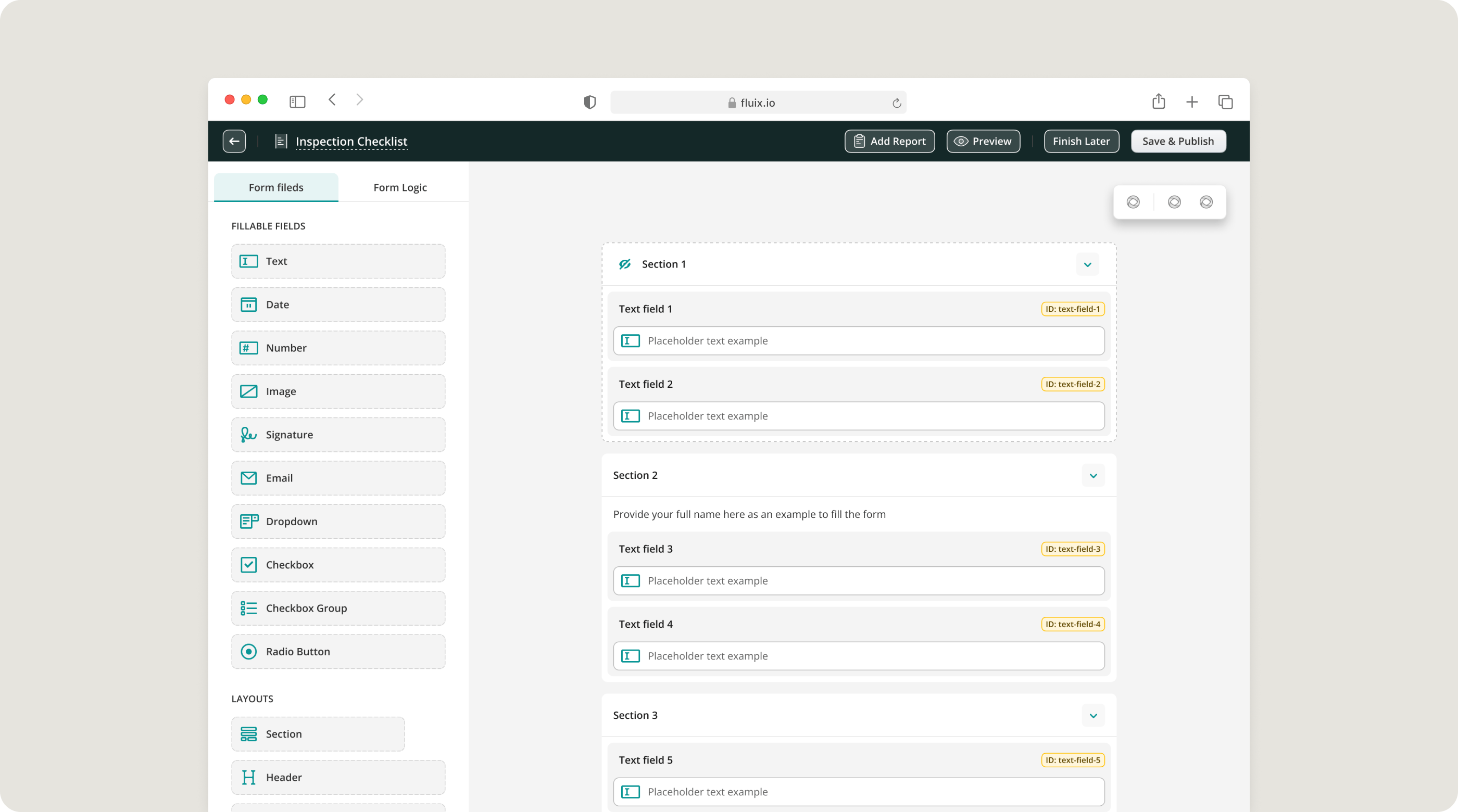The width and height of the screenshot is (1458, 812).
Task: Select the Form fileds tab
Action: click(275, 187)
